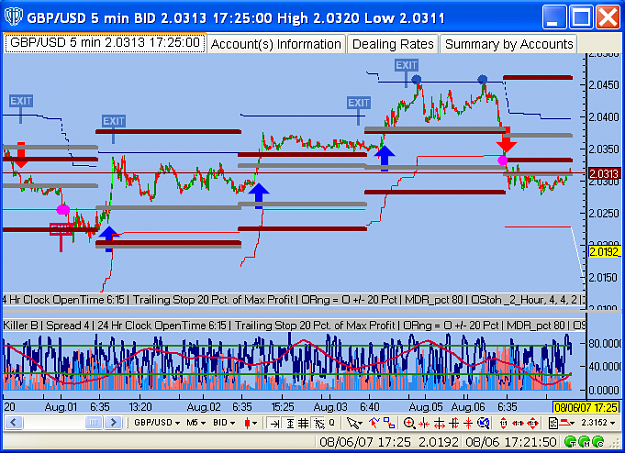Image resolution: width=625 pixels, height=453 pixels.
Task: Toggle shift-chart-to-end arrow button
Action: pyautogui.click(x=274, y=423)
